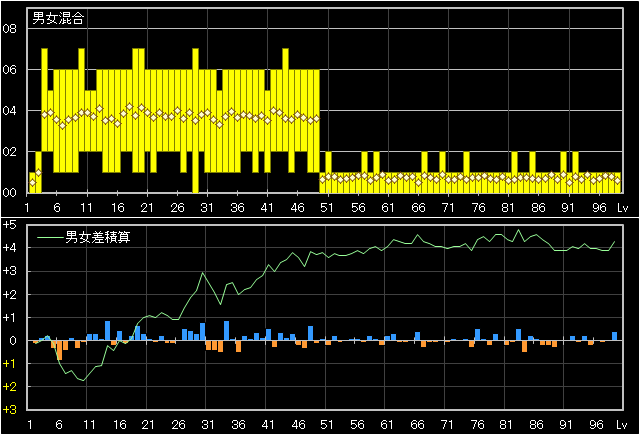The image size is (640, 435).
Task: Select level 61 tick under 男女混合 chart
Action: (x=387, y=208)
